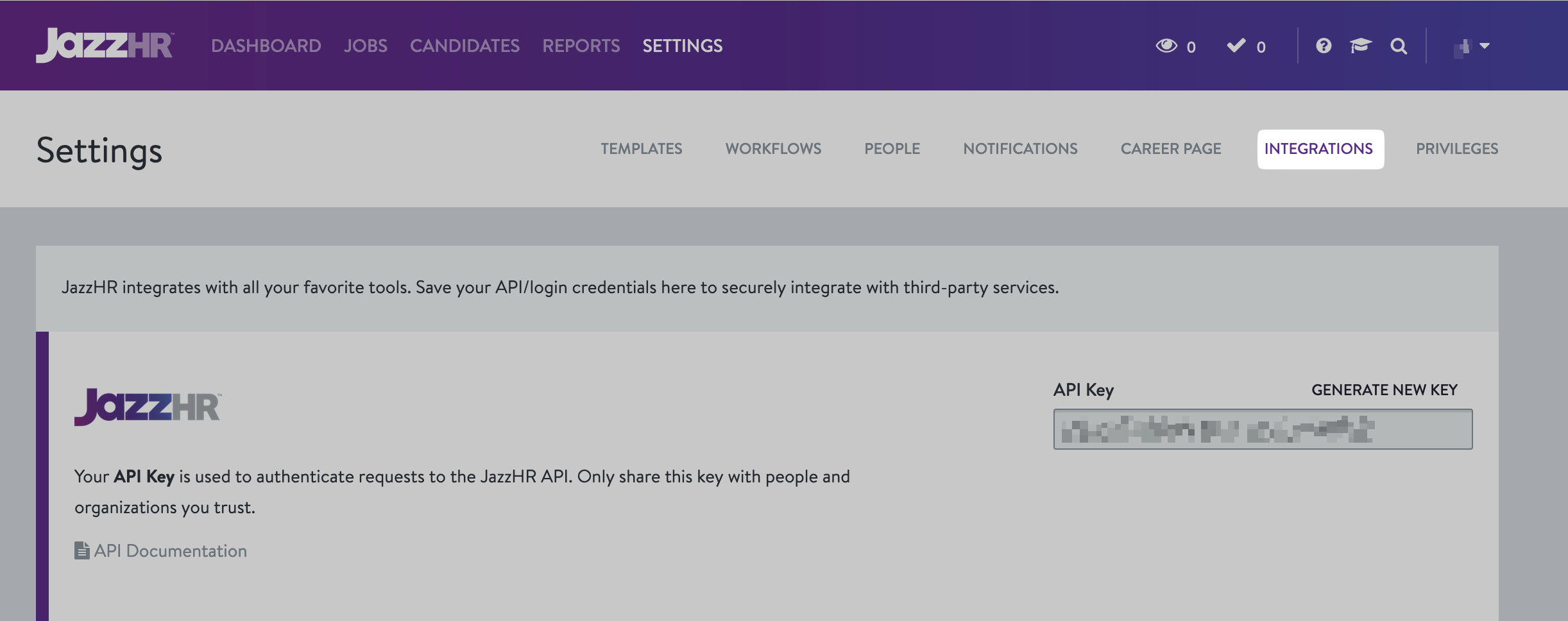Click Generate New Key

click(1384, 390)
